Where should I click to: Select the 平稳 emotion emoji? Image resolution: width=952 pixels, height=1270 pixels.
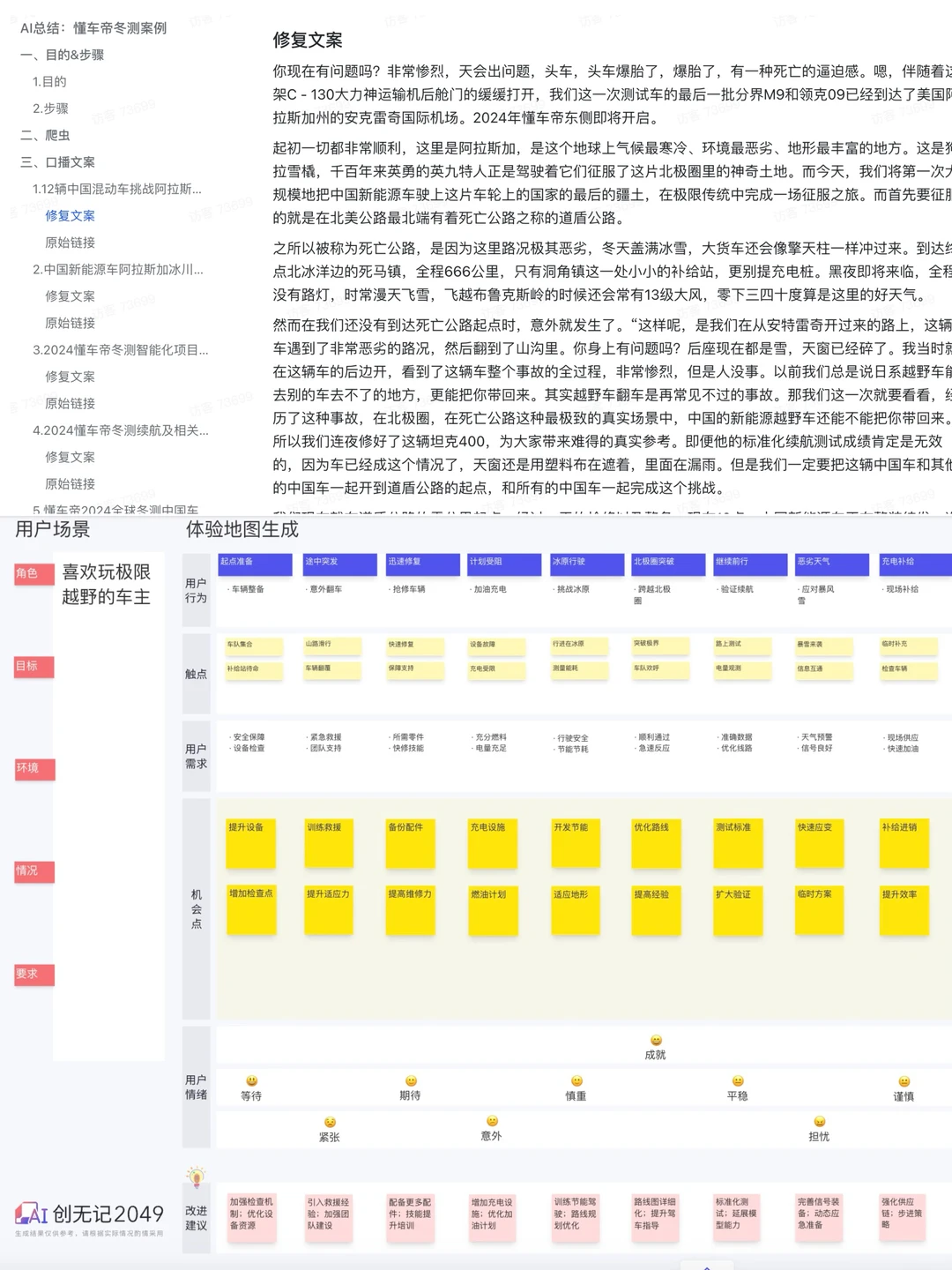tap(738, 1081)
